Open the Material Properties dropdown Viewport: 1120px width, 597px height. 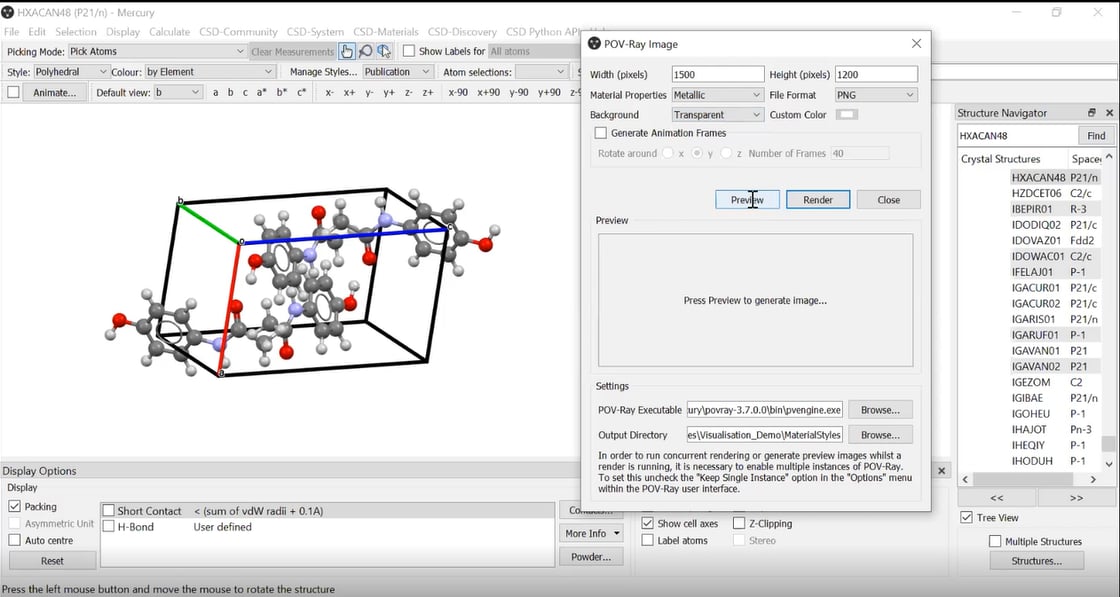pos(717,95)
